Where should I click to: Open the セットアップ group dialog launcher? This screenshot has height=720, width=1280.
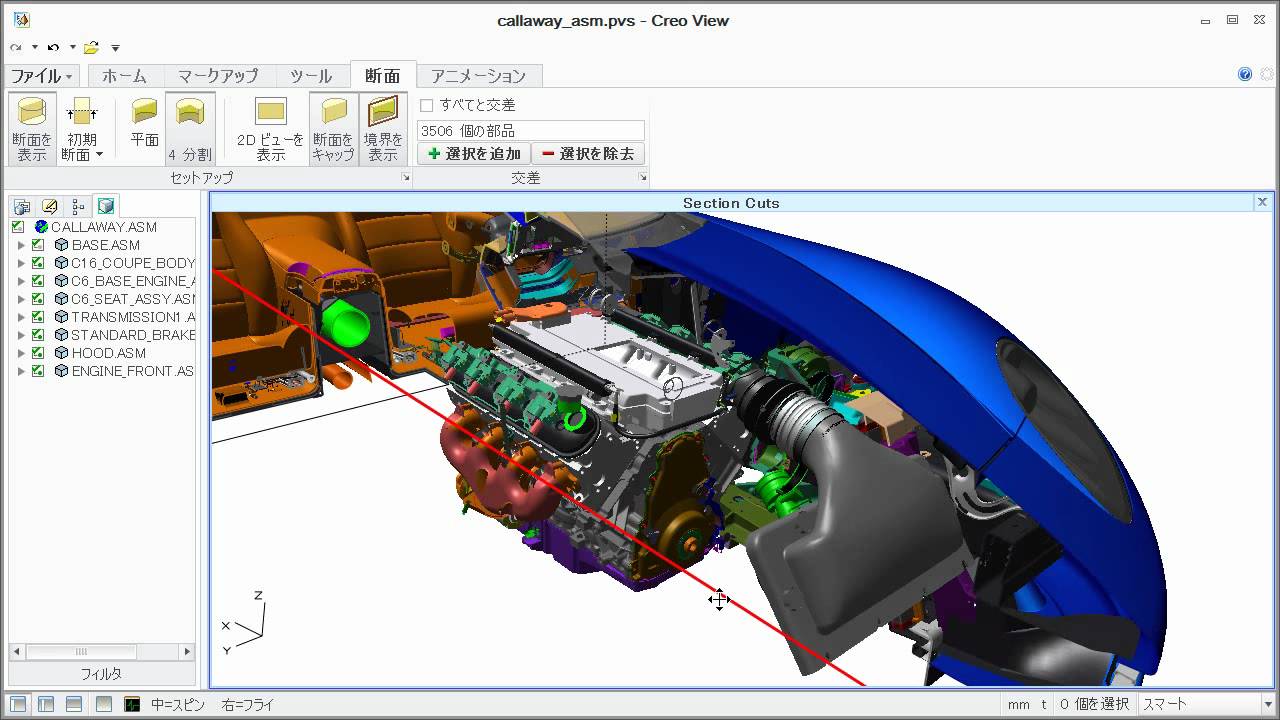[406, 178]
